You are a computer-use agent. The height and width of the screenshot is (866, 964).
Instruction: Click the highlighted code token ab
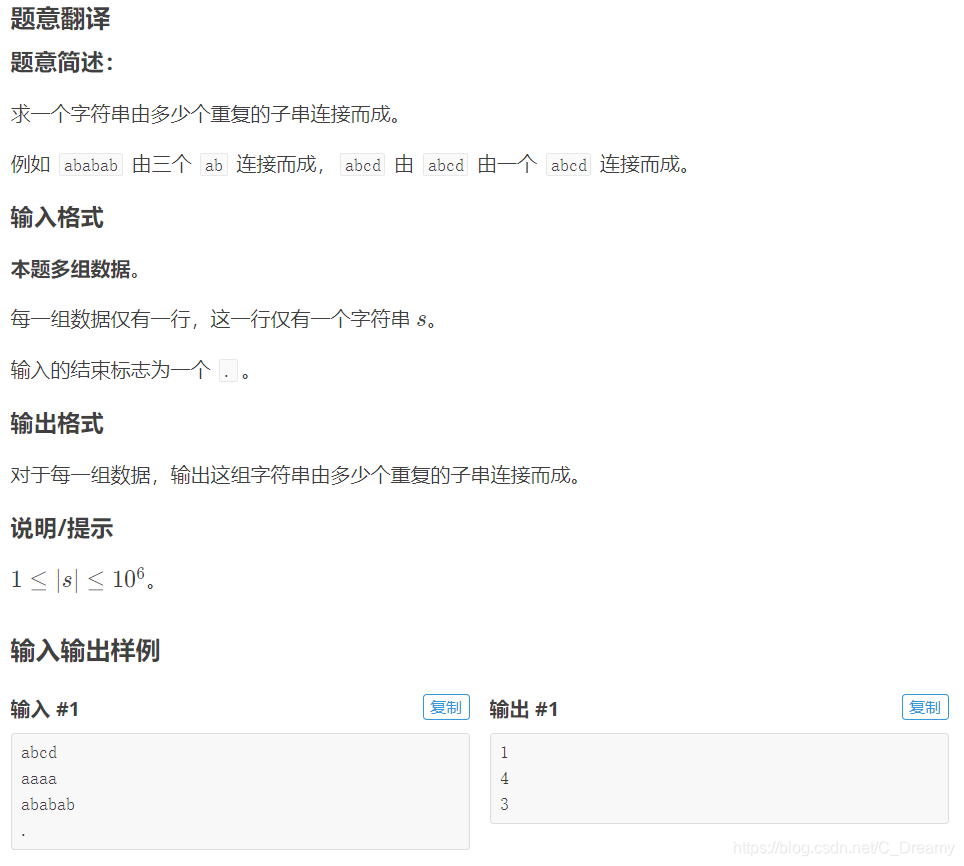pyautogui.click(x=214, y=164)
